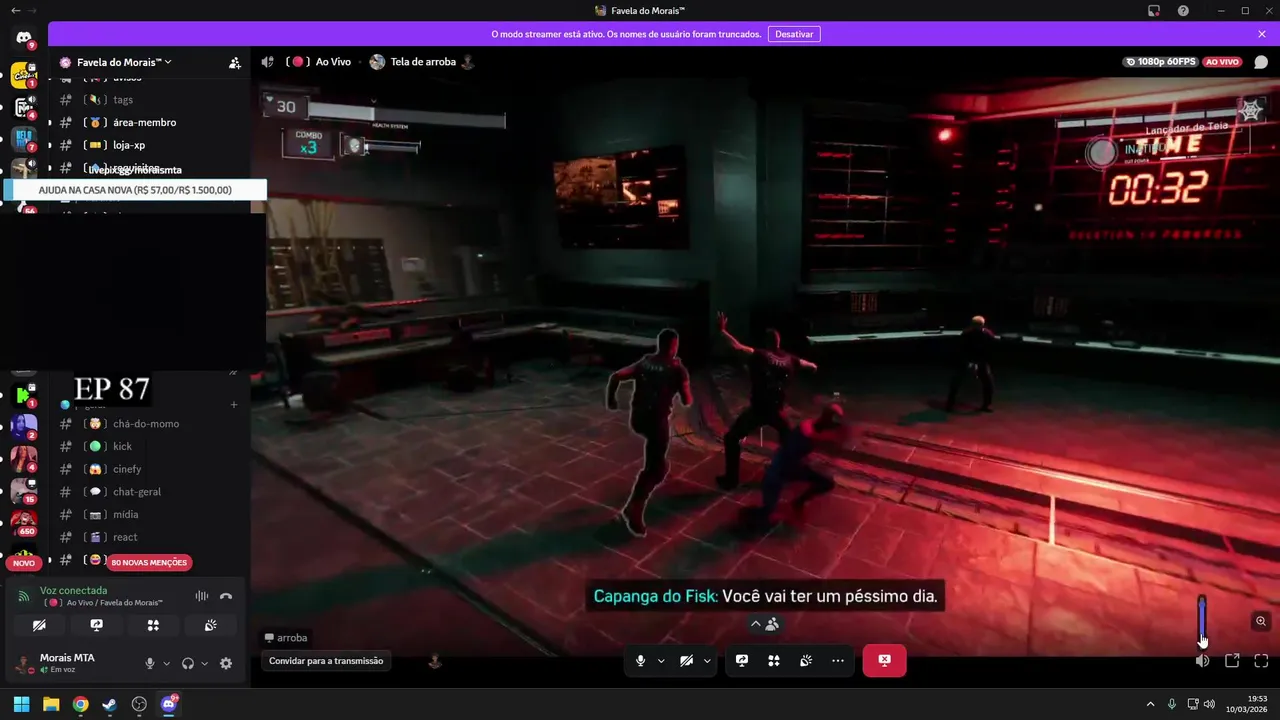Click Convidar para a transmissão
Screen dimensions: 1280x720
[x=326, y=661]
